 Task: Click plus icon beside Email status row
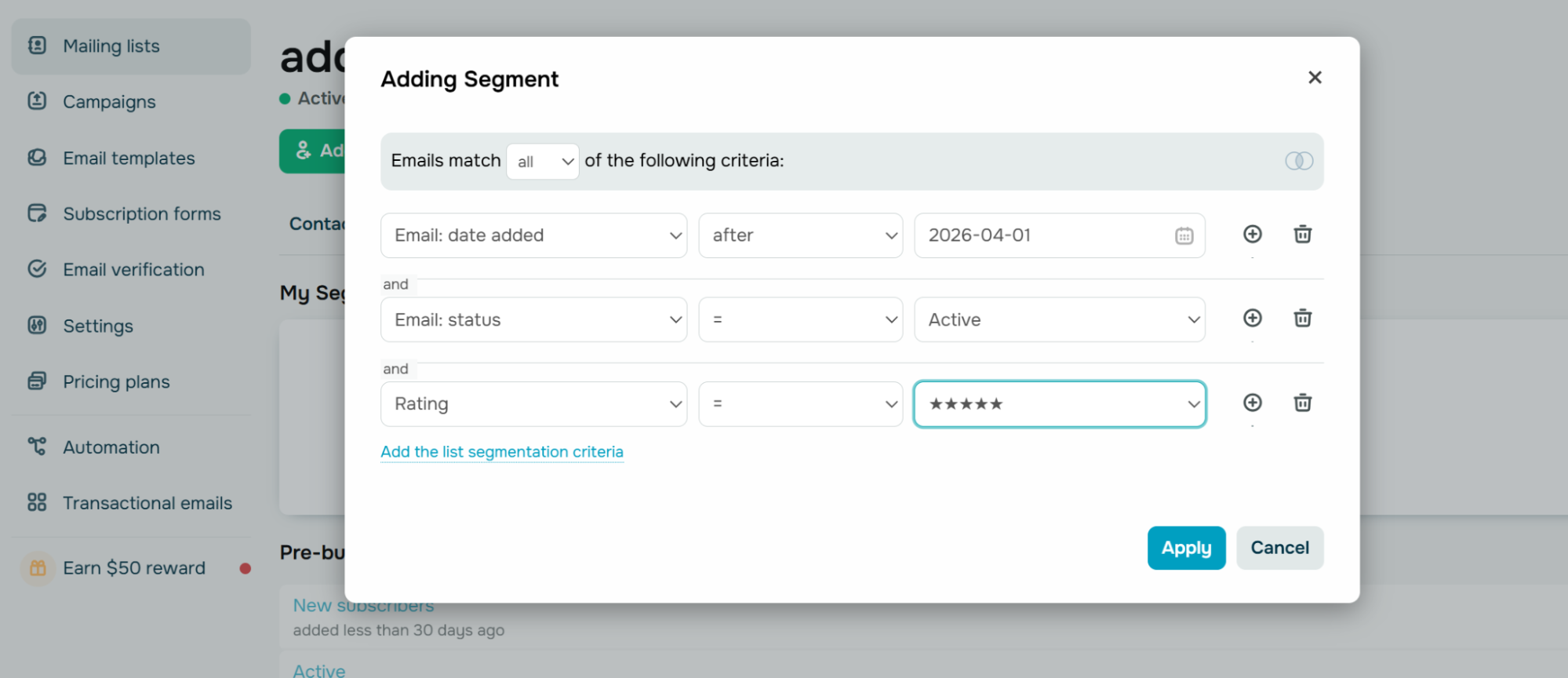point(1252,318)
